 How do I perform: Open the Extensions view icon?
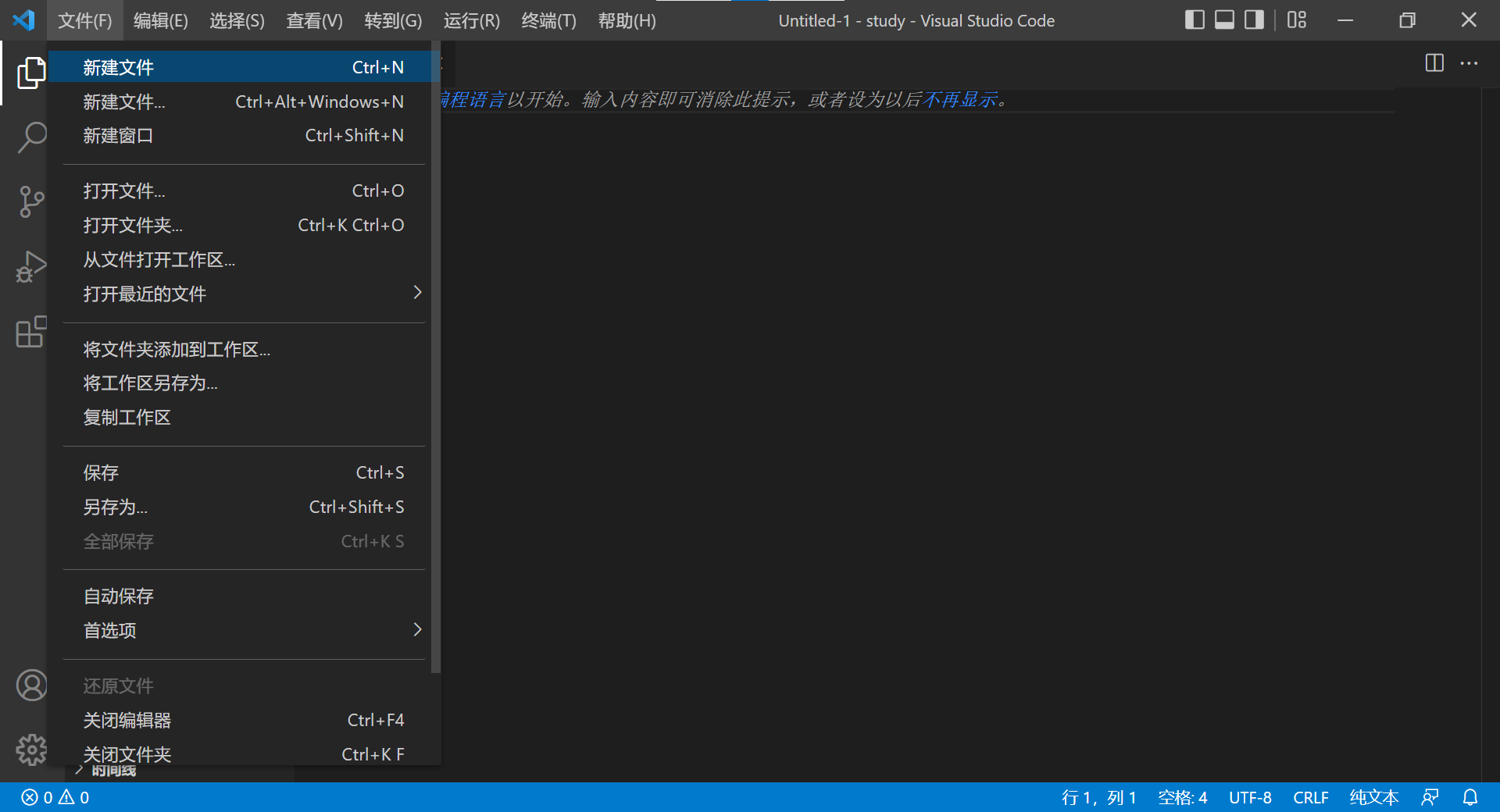pyautogui.click(x=31, y=332)
